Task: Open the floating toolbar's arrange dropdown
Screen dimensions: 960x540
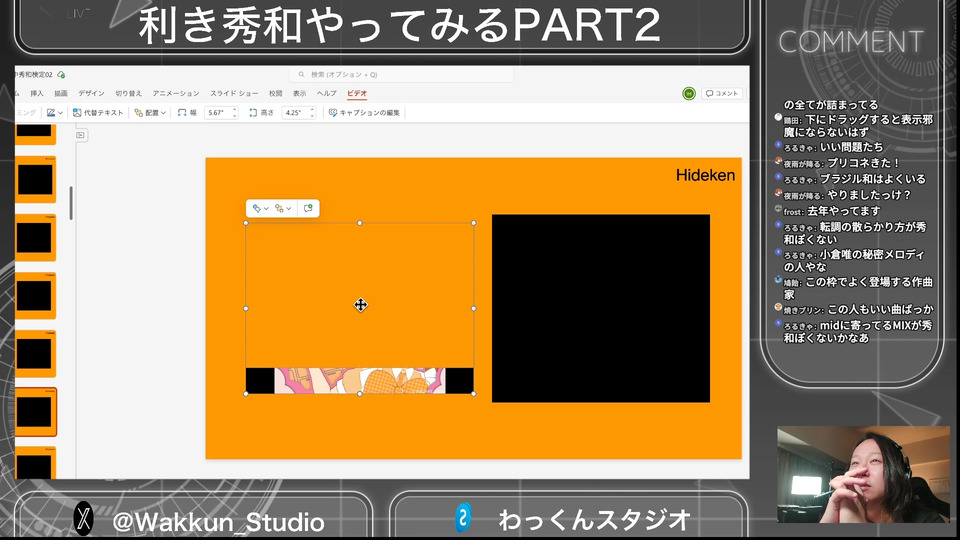Action: 283,209
